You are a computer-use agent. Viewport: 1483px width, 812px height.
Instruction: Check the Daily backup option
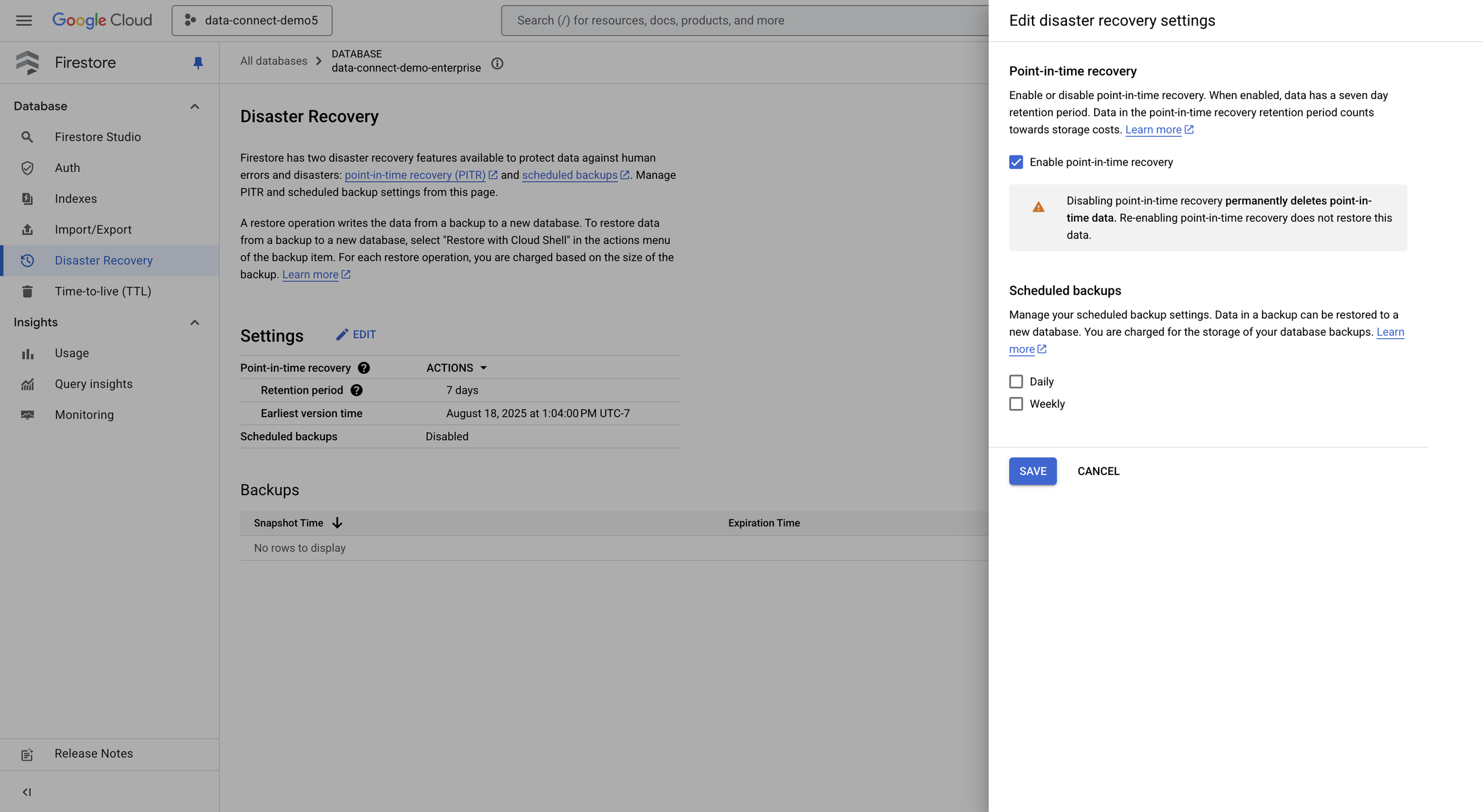point(1016,381)
